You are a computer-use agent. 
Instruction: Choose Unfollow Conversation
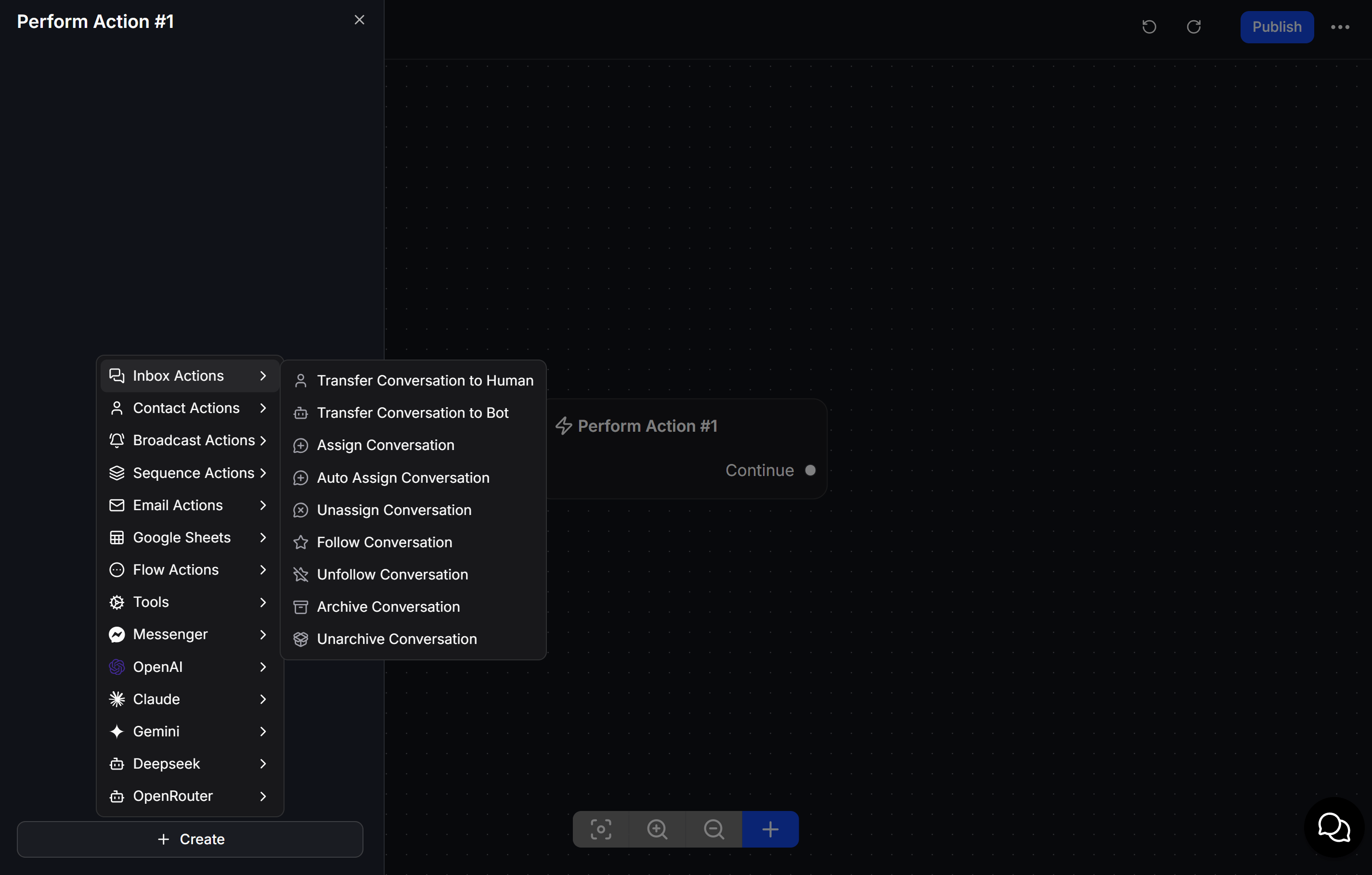413,574
